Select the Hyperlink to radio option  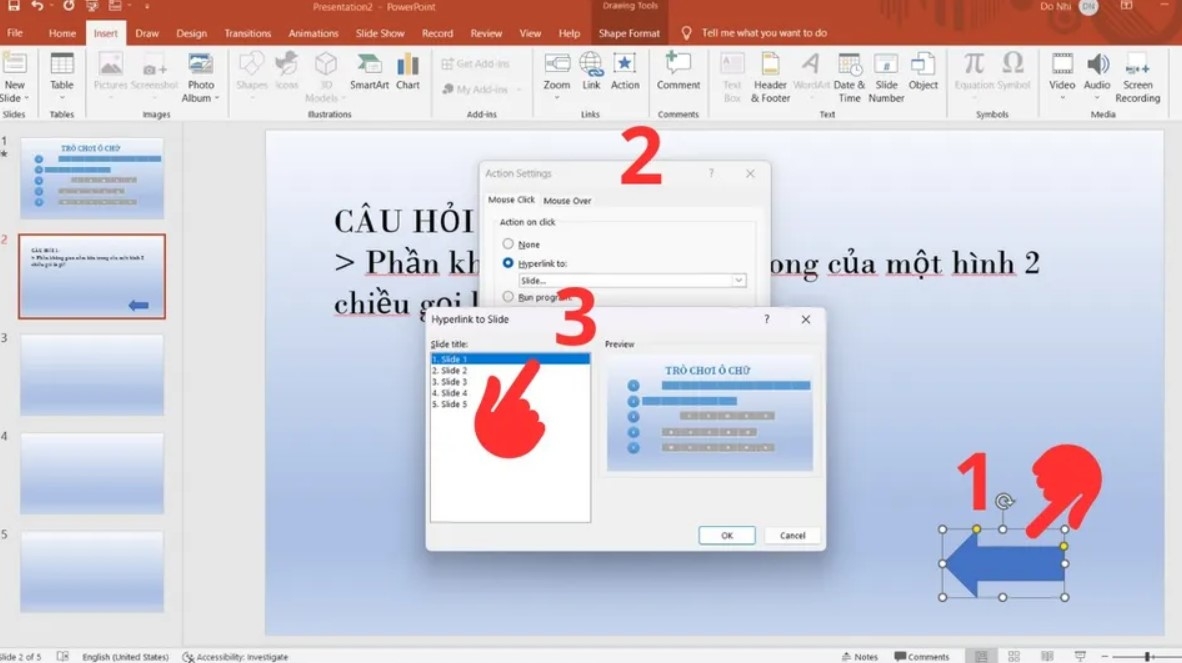[508, 263]
